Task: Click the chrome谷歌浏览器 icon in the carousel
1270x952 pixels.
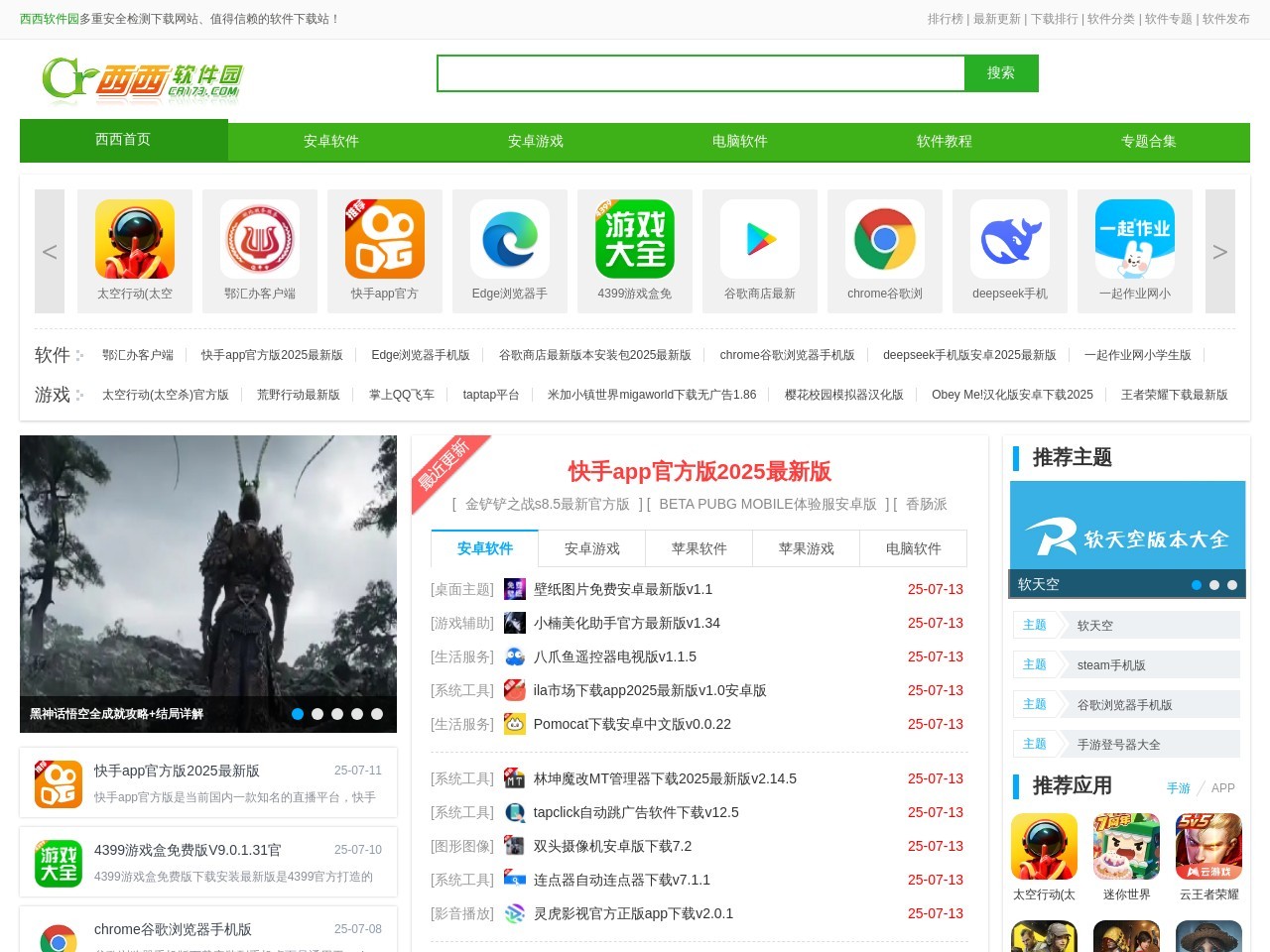Action: 885,238
